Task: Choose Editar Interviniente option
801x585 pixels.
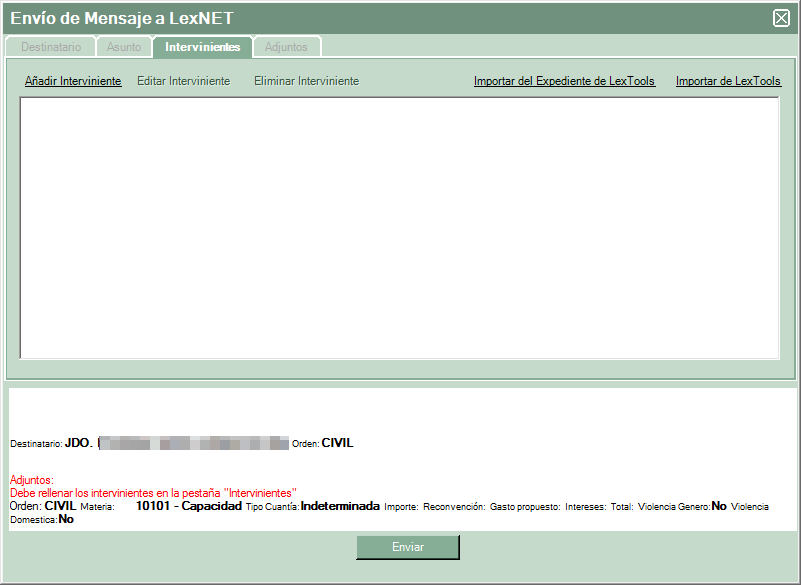Action: [183, 81]
